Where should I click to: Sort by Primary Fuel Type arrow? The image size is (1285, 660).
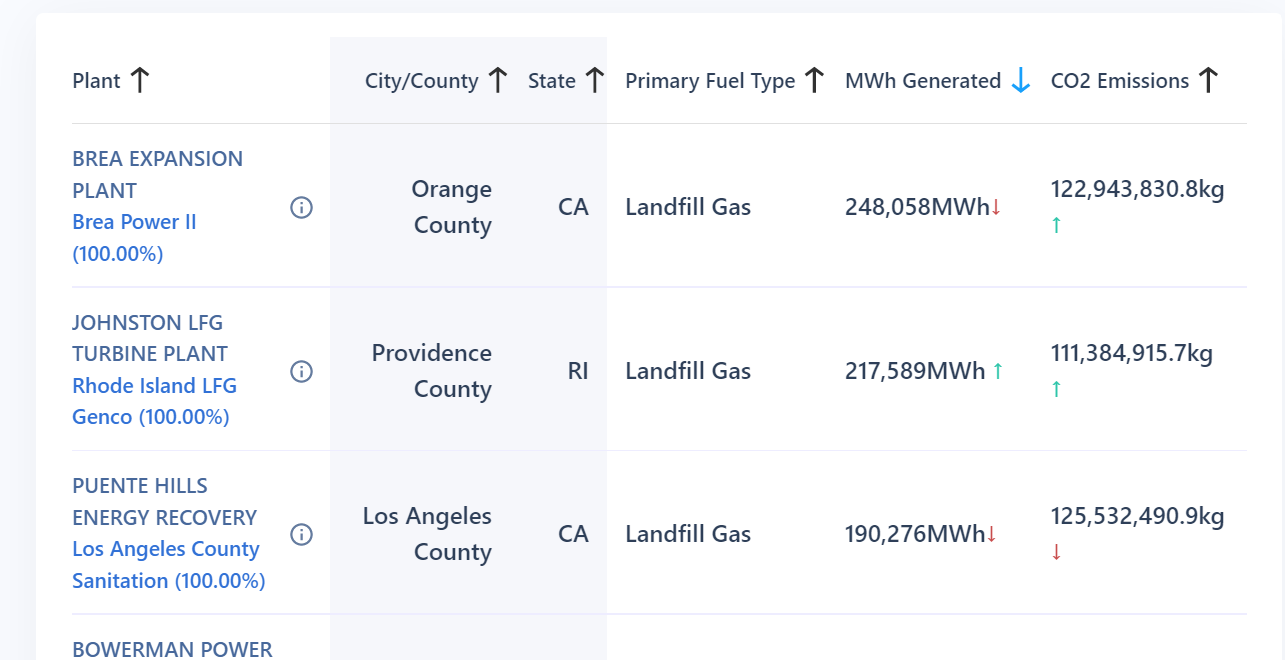(814, 81)
